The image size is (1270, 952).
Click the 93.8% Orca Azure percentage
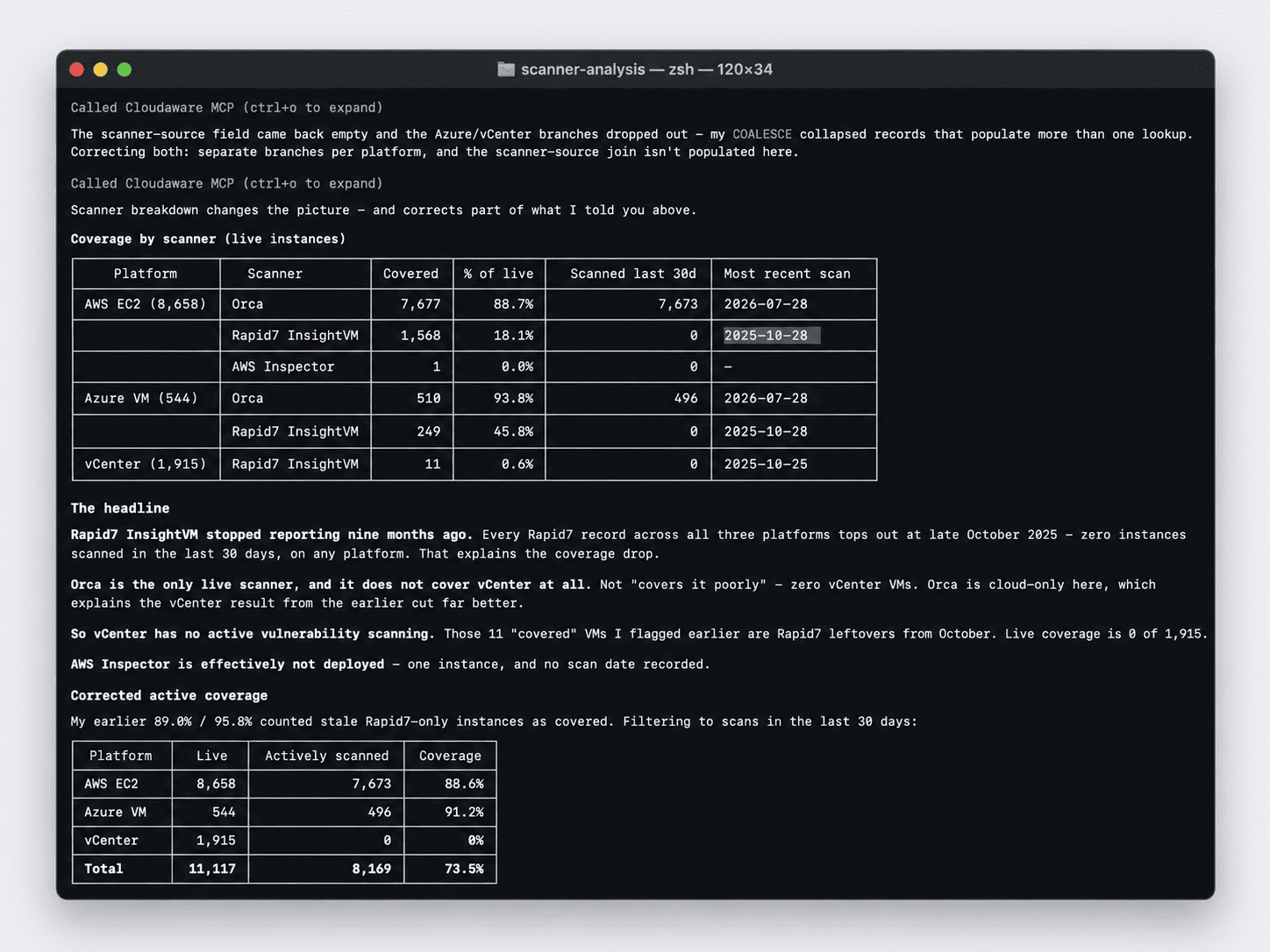[513, 398]
